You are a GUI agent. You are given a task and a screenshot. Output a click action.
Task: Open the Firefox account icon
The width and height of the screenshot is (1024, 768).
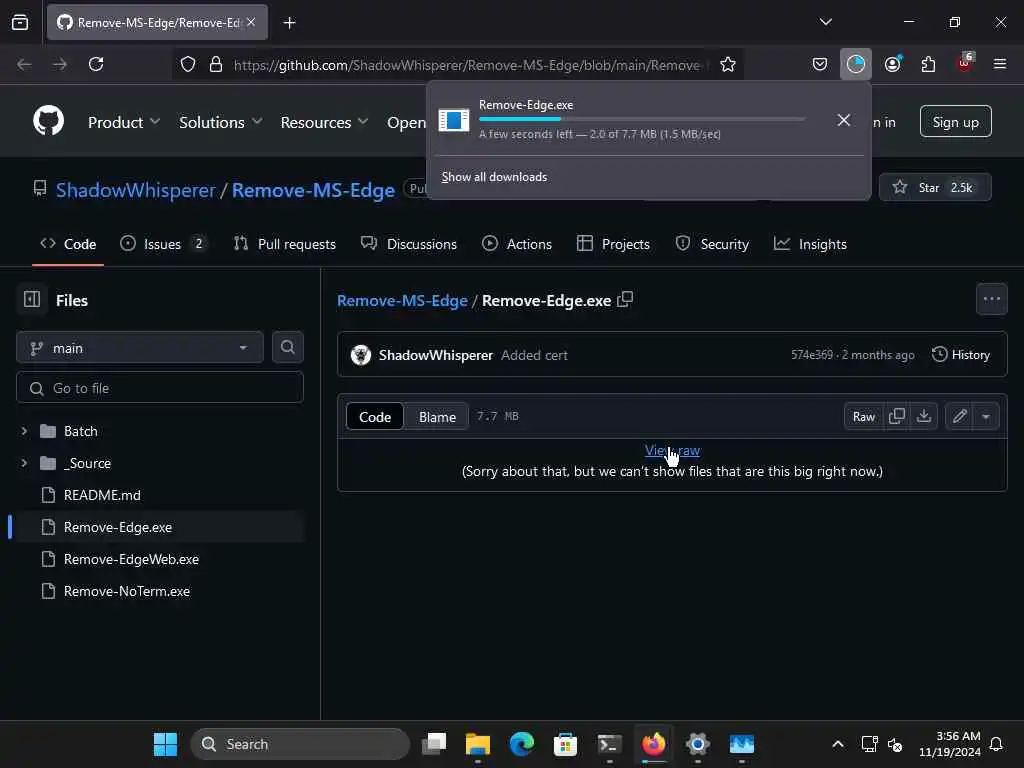[893, 64]
